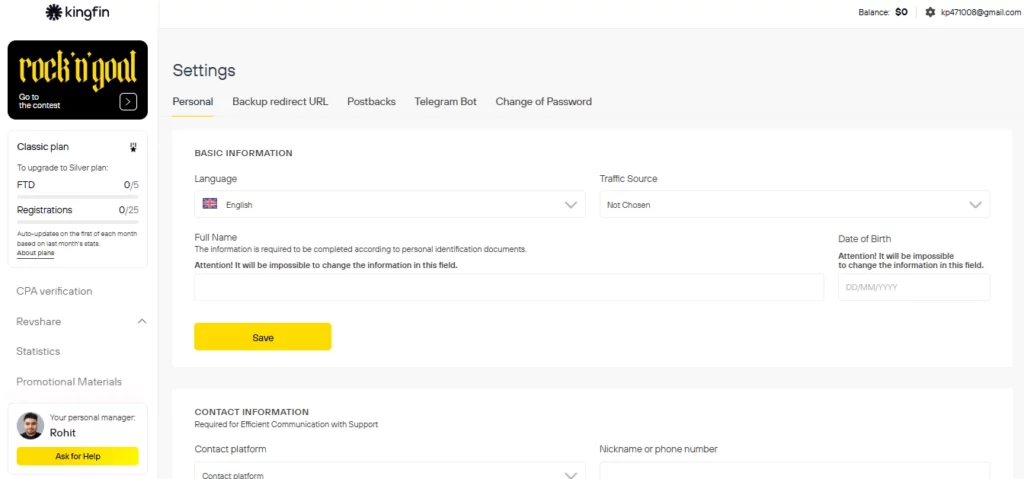Click the Classic plan badge icon
Image resolution: width=1024 pixels, height=479 pixels.
tap(133, 147)
